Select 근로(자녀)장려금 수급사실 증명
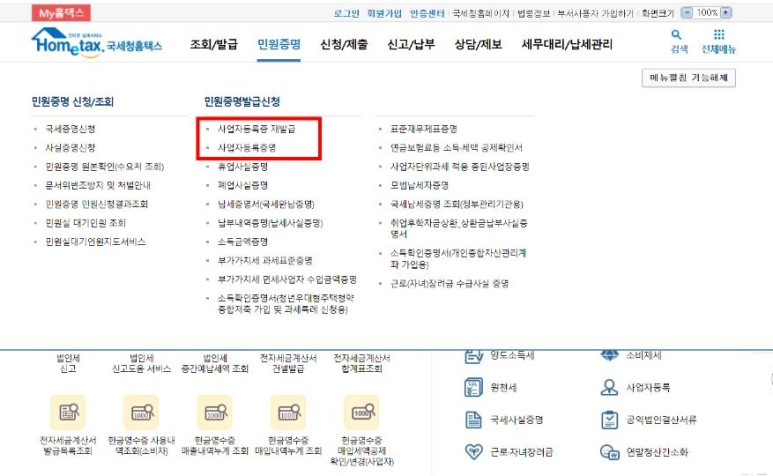This screenshot has width=773, height=476. pos(449,283)
